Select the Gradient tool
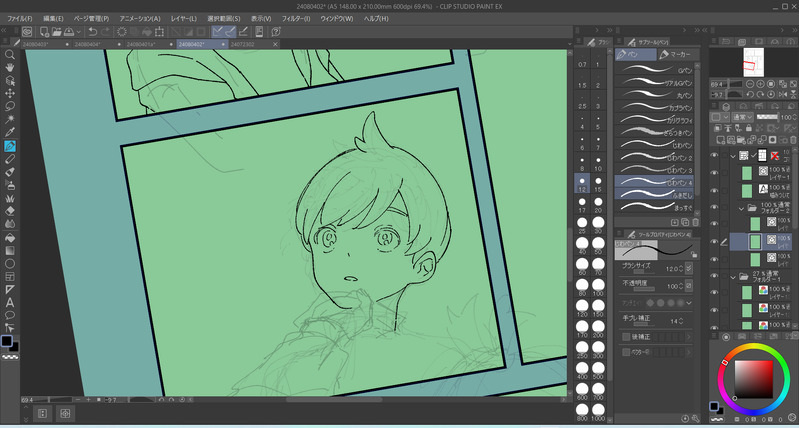The width and height of the screenshot is (799, 428). (9, 251)
